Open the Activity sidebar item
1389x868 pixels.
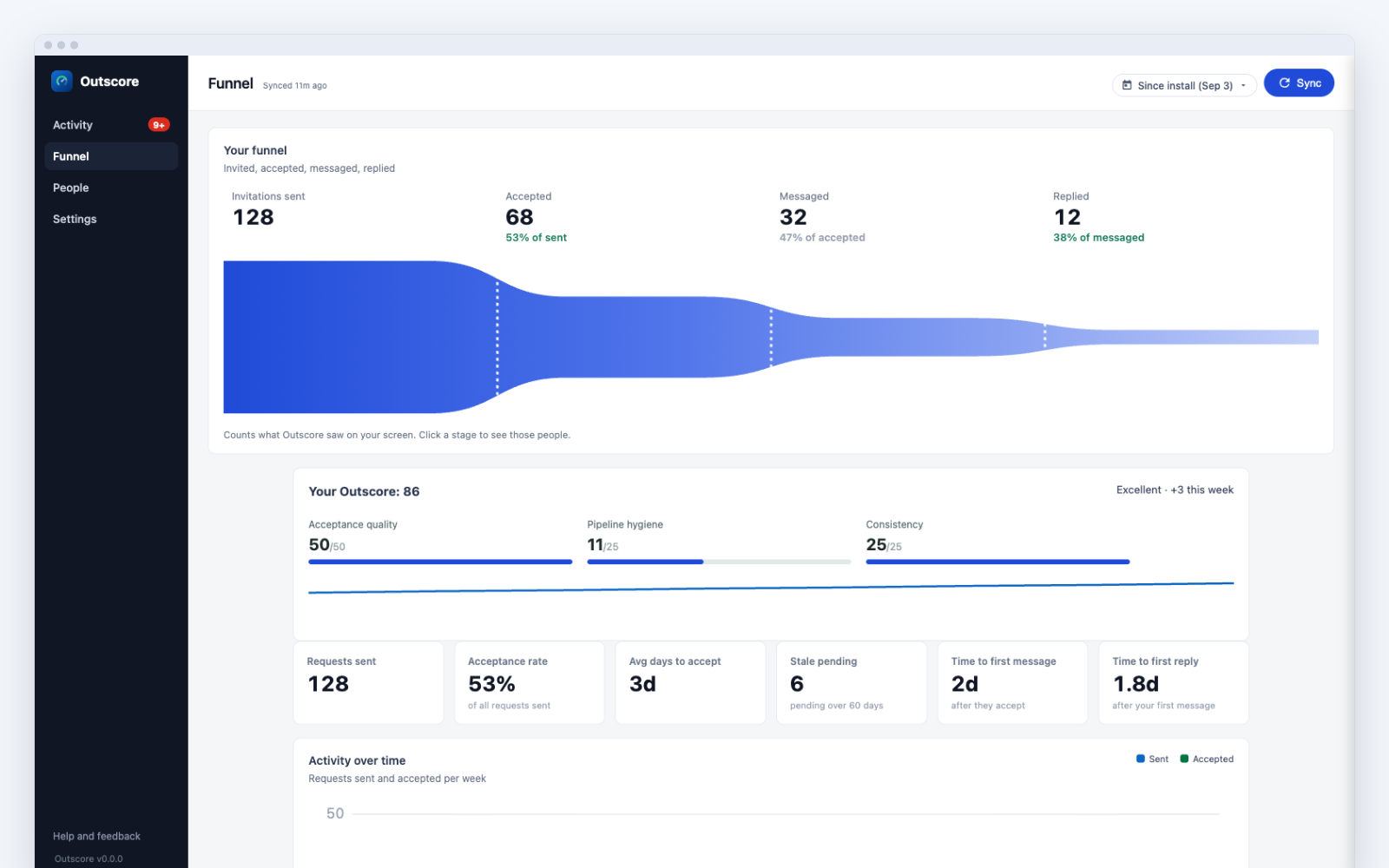111,125
